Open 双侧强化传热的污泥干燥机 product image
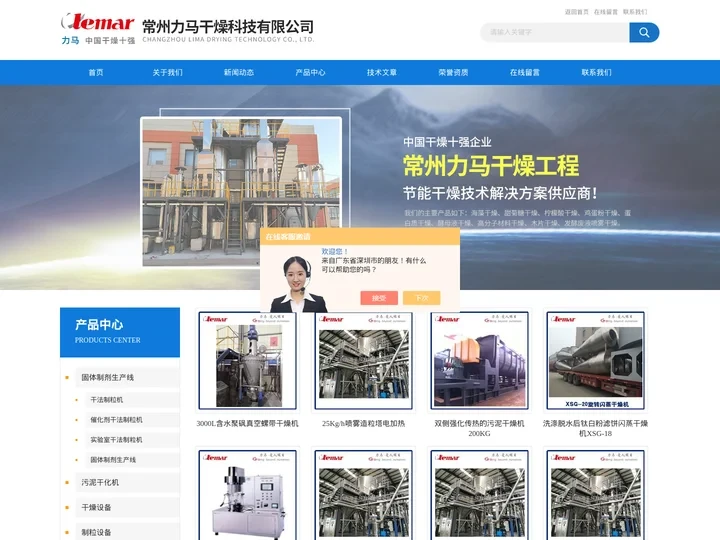The image size is (720, 540). point(479,360)
